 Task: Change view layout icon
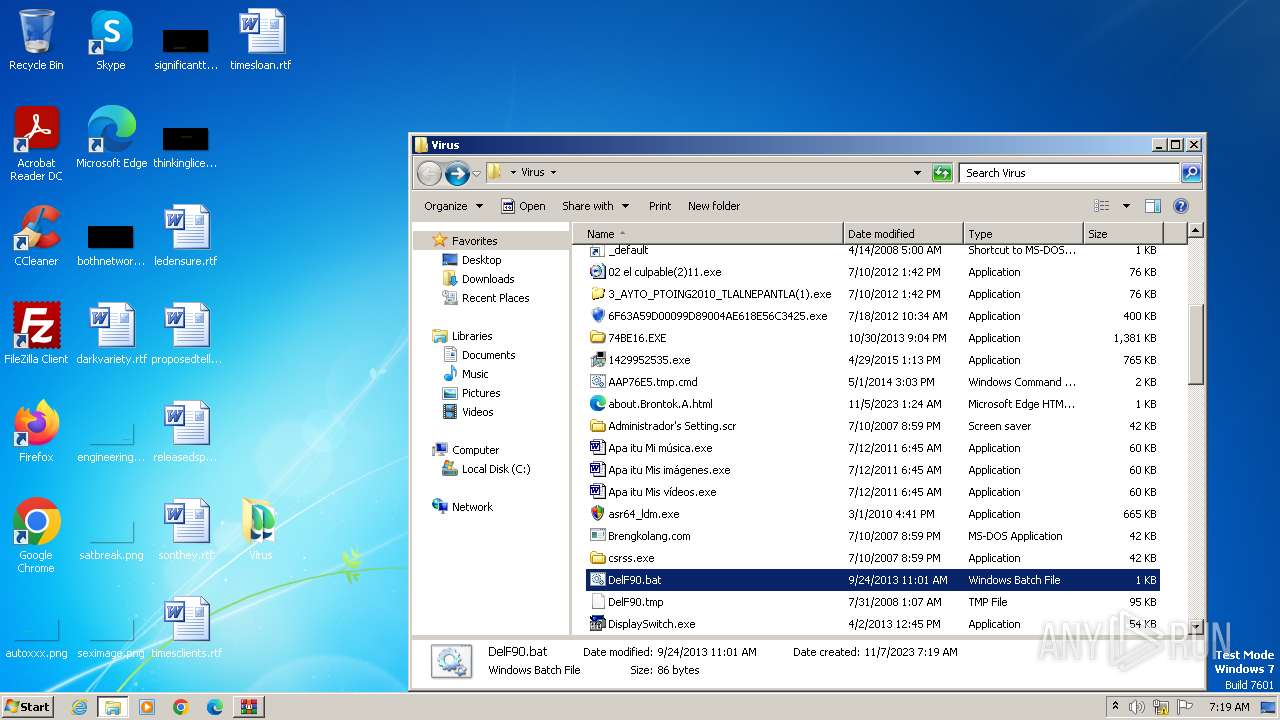point(1101,206)
